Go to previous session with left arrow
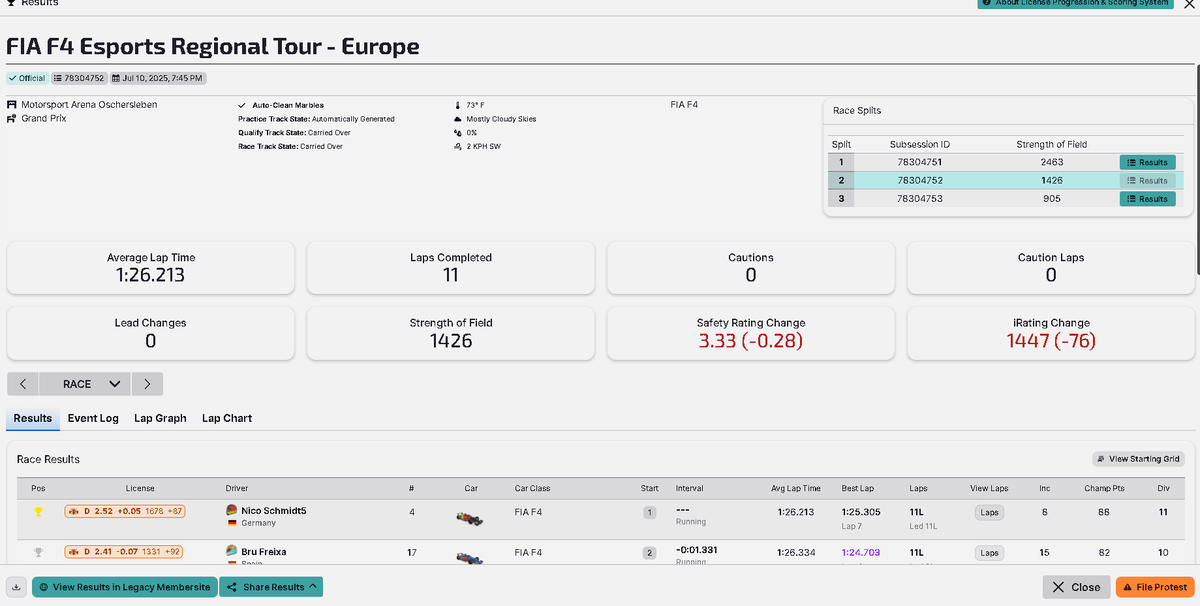Viewport: 1200px width, 606px height. tap(23, 384)
